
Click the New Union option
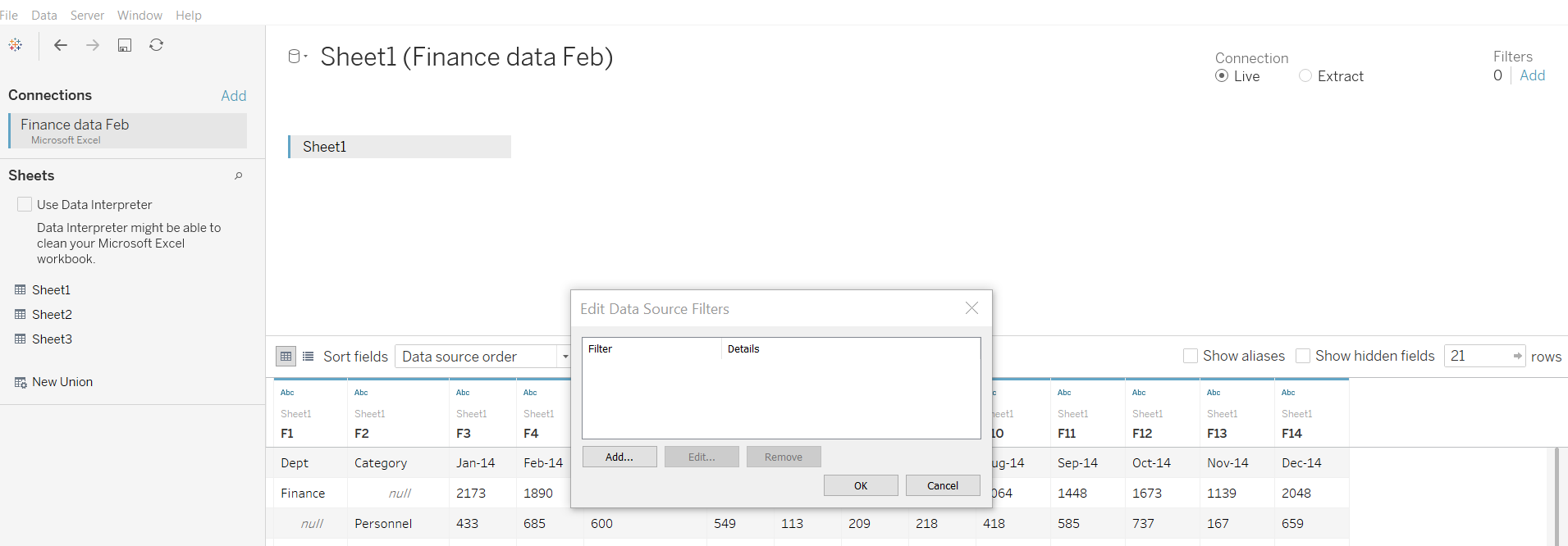[54, 382]
